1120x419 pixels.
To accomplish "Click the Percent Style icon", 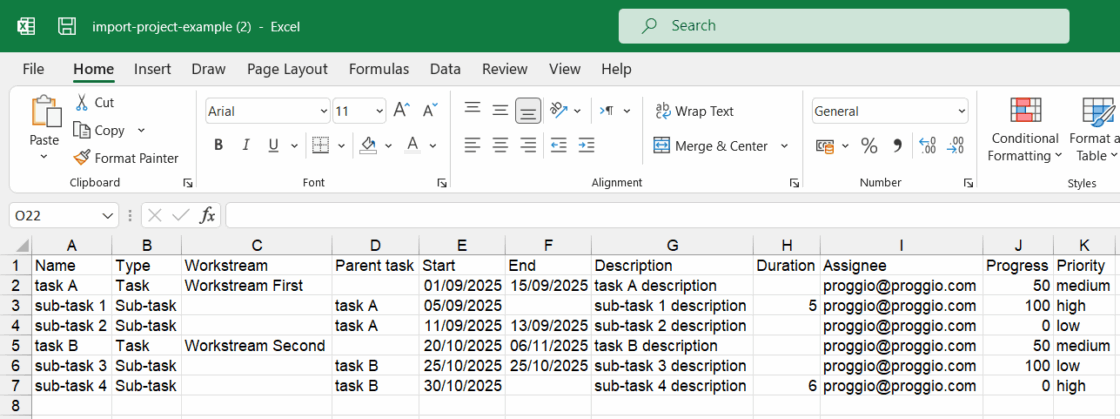I will click(x=869, y=146).
